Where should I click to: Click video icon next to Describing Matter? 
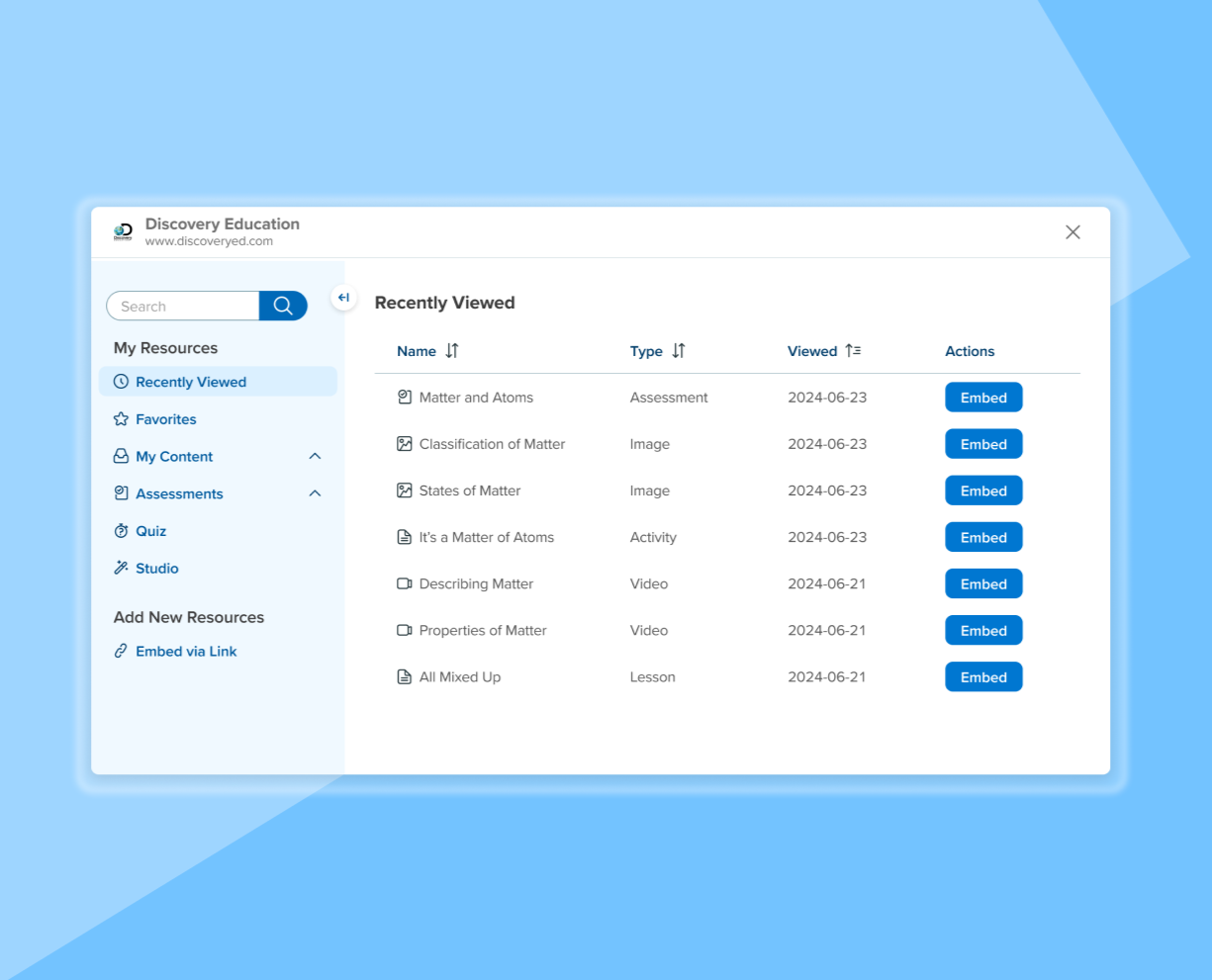point(404,583)
